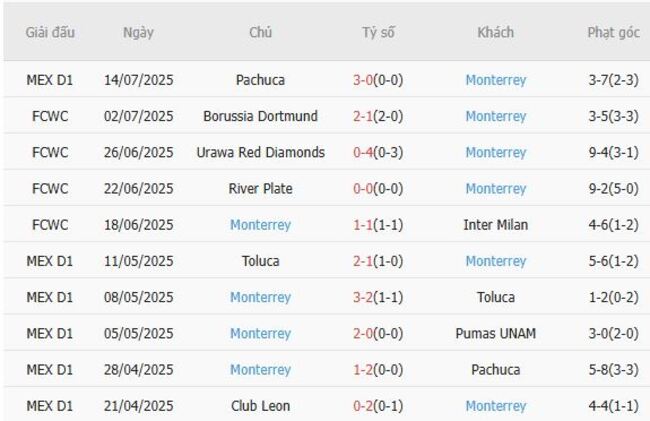The height and width of the screenshot is (421, 650).
Task: Click the "Giải đấu" column header
Action: pos(50,32)
